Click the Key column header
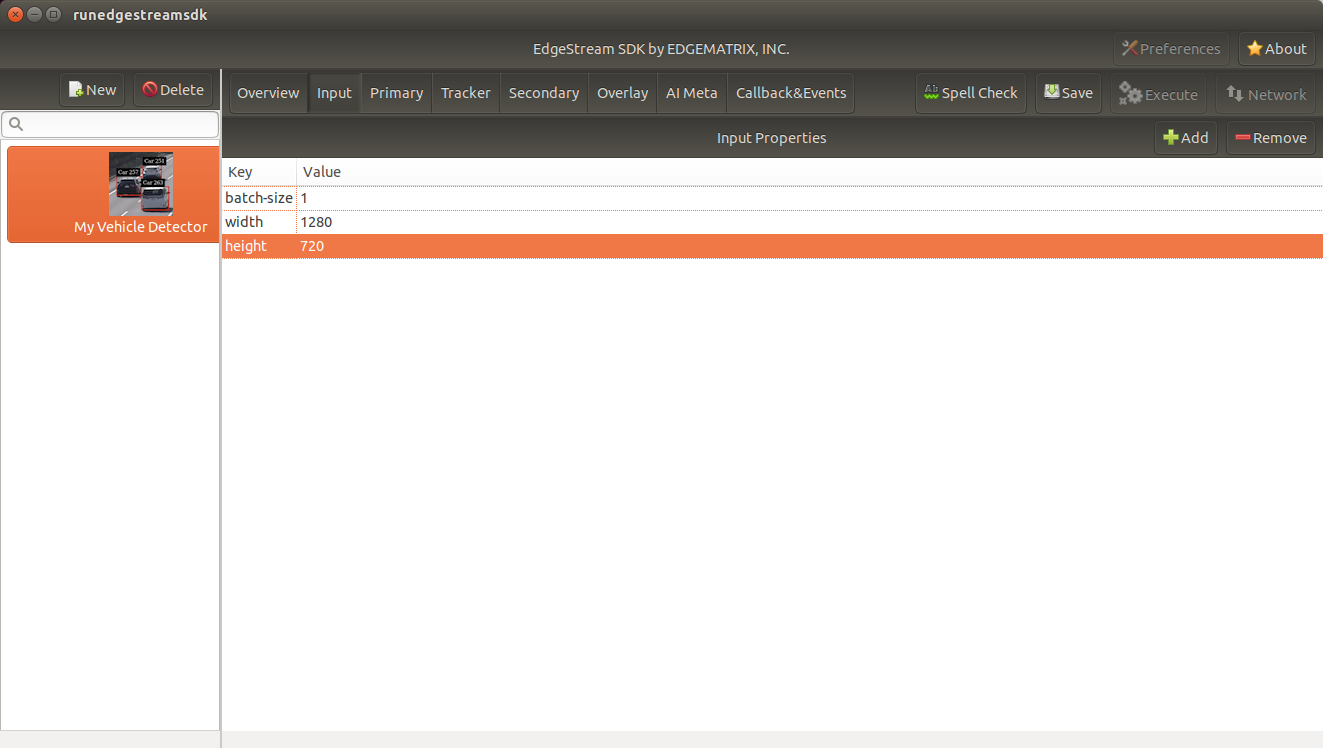Viewport: 1323px width, 748px height. (259, 172)
